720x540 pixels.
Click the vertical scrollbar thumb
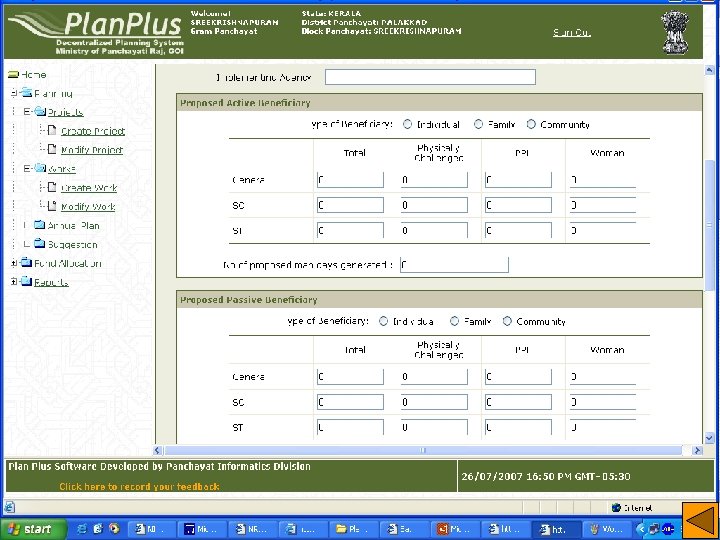pyautogui.click(x=709, y=225)
